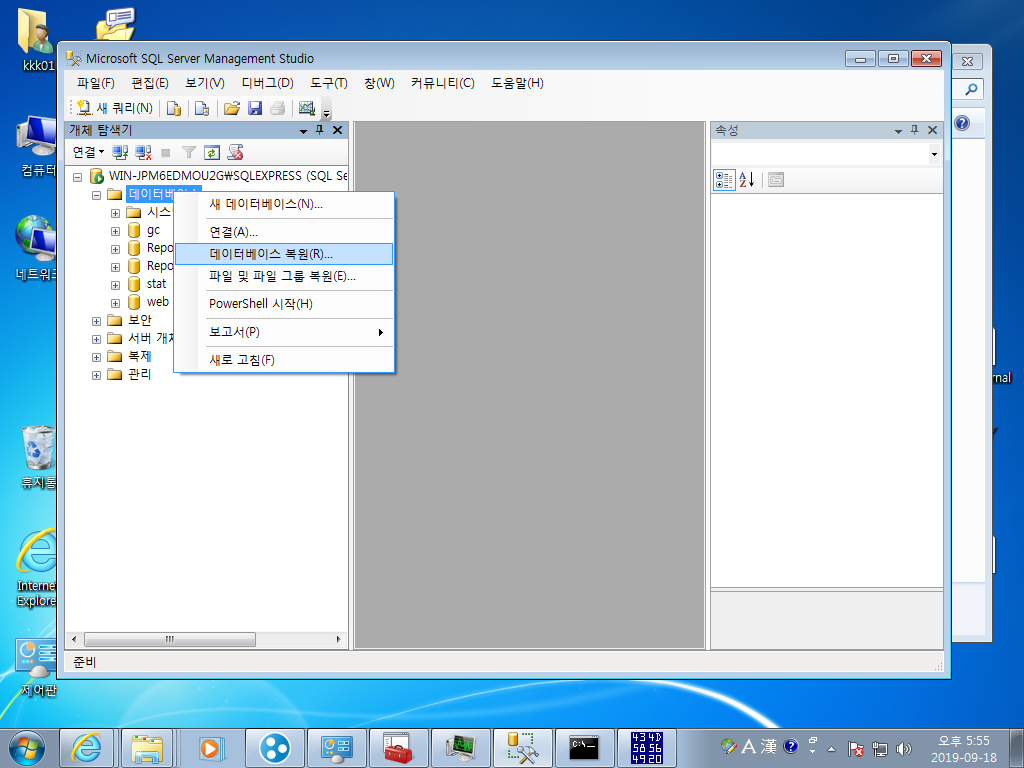Switch 속성 panel to Categorized view
The height and width of the screenshot is (768, 1024).
point(724,180)
